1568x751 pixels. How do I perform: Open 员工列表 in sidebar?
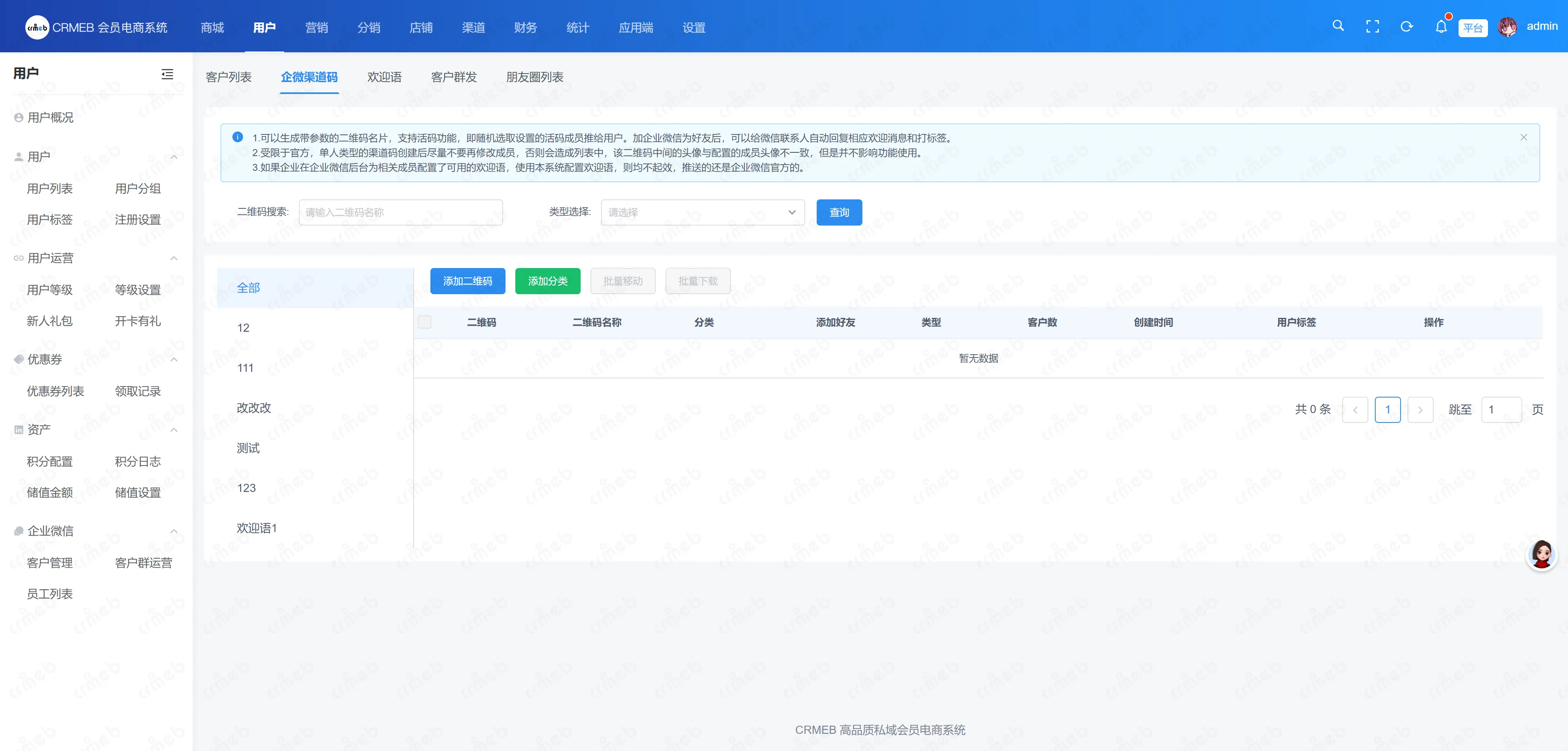(x=50, y=594)
